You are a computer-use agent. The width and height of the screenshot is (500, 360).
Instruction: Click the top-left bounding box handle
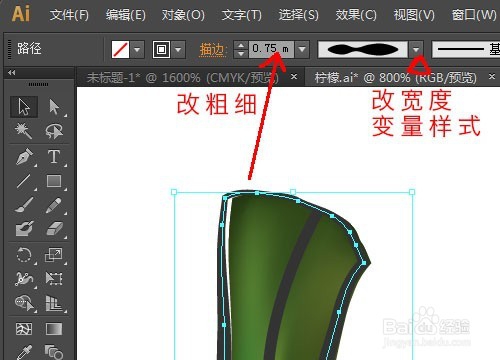[x=174, y=192]
